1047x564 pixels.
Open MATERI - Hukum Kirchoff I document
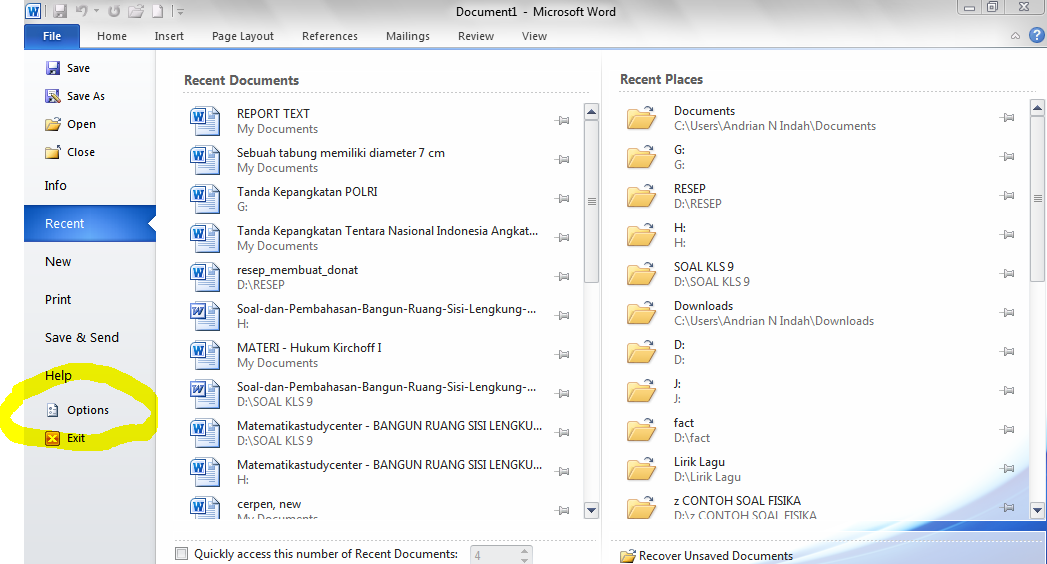pyautogui.click(x=377, y=355)
